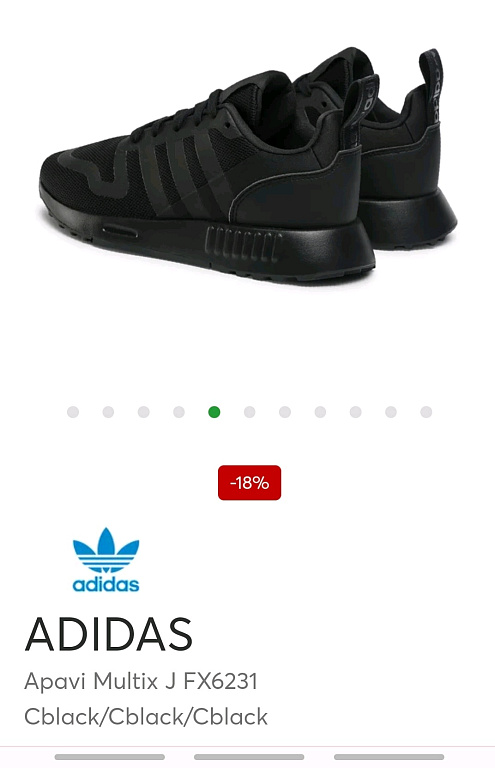Tap the left gray bar at bottom
This screenshot has width=495, height=768.
pyautogui.click(x=110, y=757)
